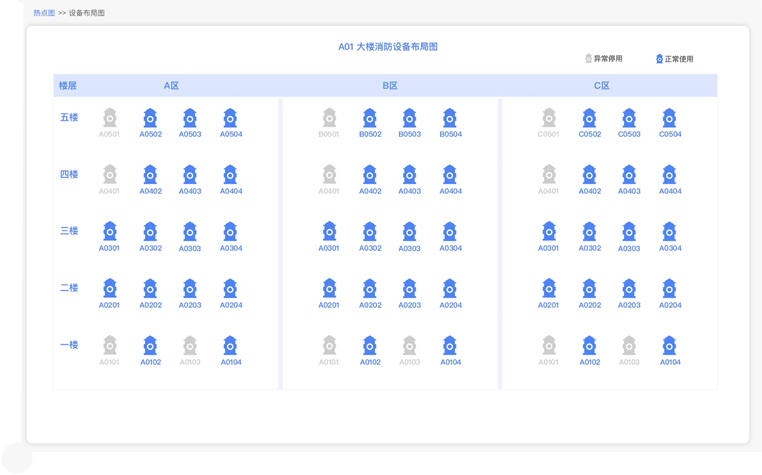Click hydrant B0503 in zone B
The image size is (762, 475).
click(409, 118)
